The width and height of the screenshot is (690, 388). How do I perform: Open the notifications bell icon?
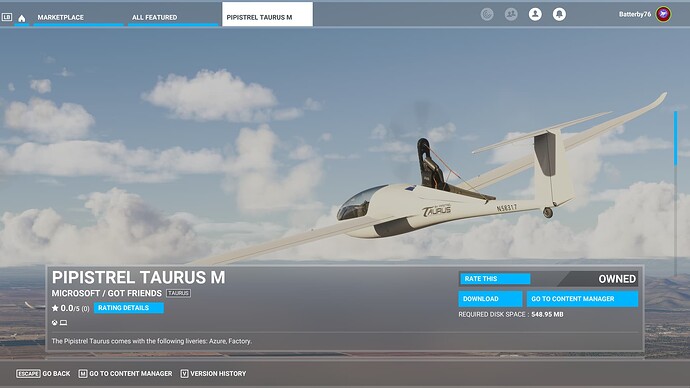click(x=559, y=15)
